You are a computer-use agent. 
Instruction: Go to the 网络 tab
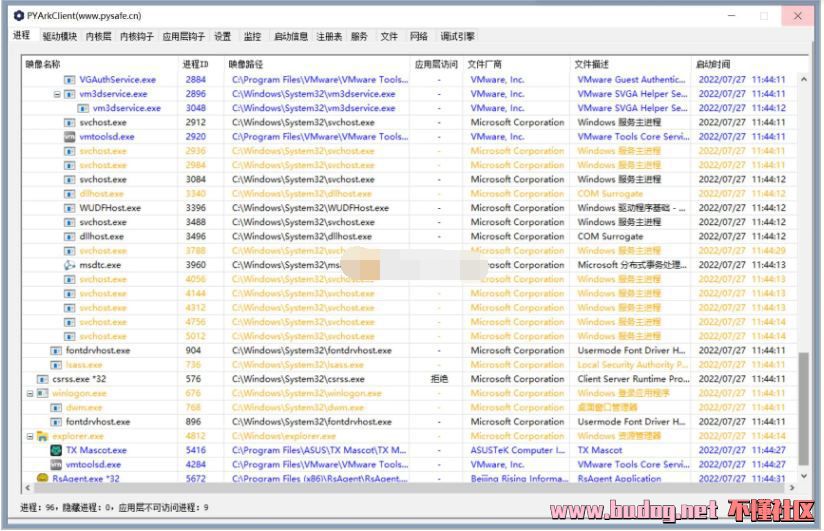click(x=418, y=37)
